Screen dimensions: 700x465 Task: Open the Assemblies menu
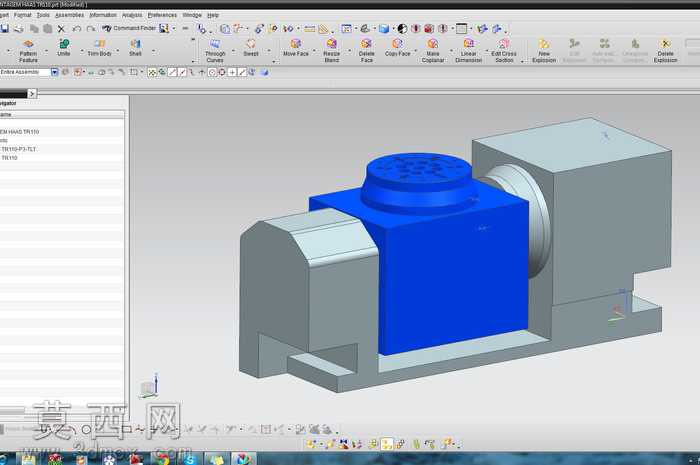tap(69, 15)
